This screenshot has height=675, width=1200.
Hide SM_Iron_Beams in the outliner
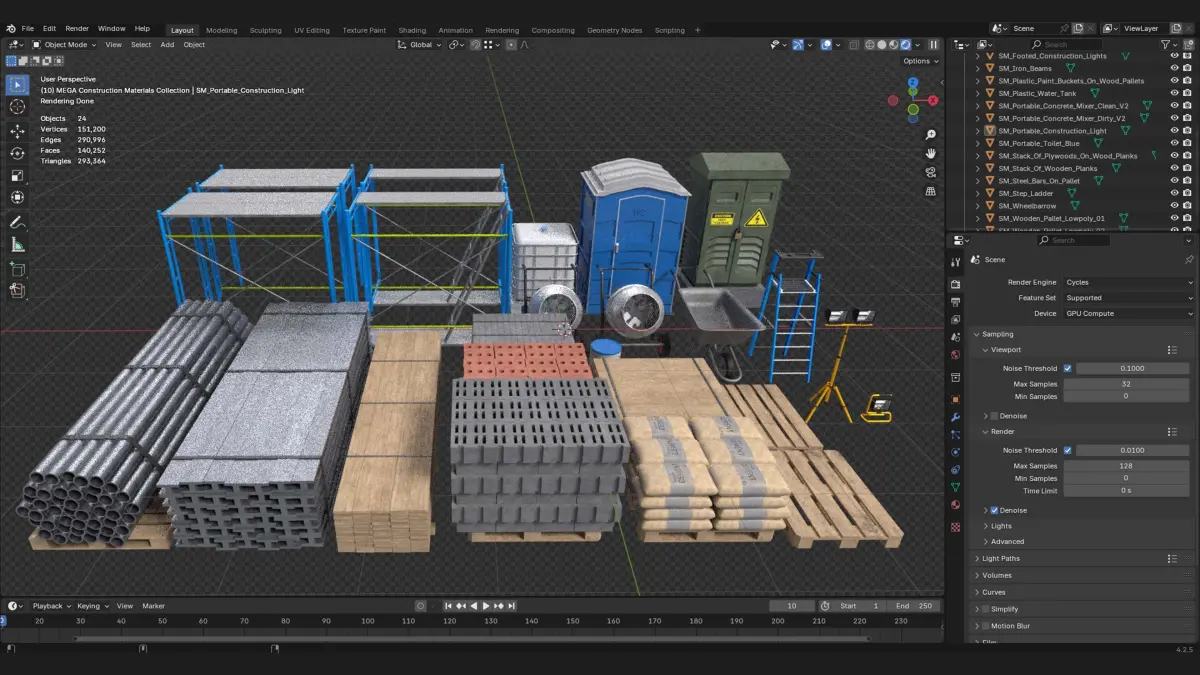[1174, 69]
